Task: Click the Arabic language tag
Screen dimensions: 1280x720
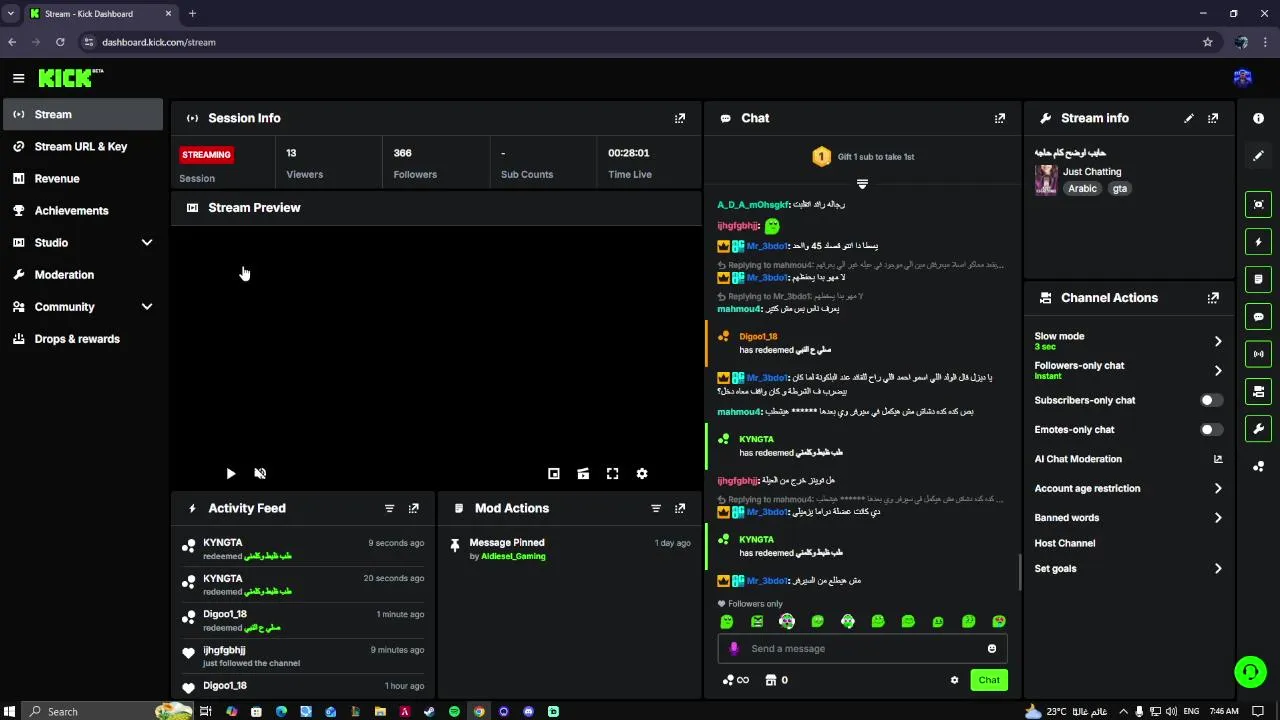Action: click(1082, 188)
